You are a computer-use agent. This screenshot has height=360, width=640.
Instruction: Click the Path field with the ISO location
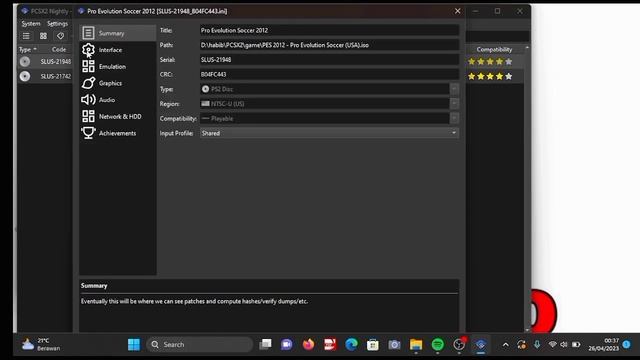329,45
